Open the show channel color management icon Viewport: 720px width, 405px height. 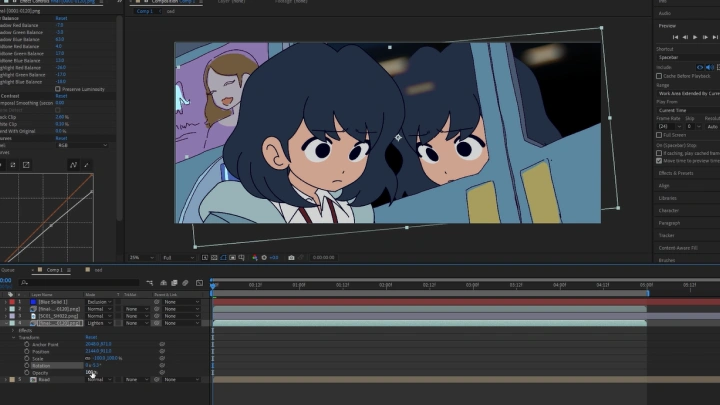pyautogui.click(x=254, y=258)
